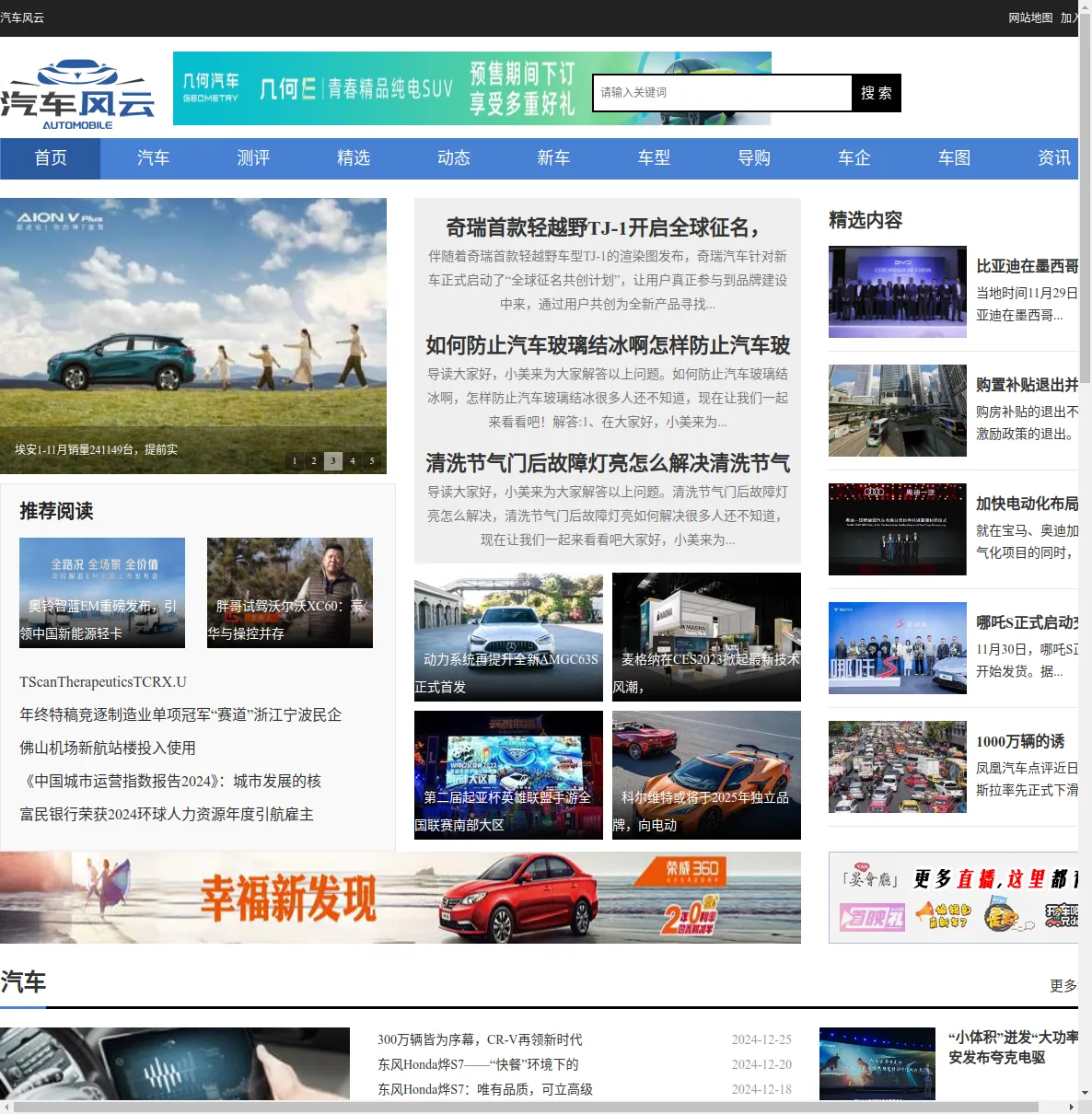Click the 搜索 search button

click(x=877, y=93)
